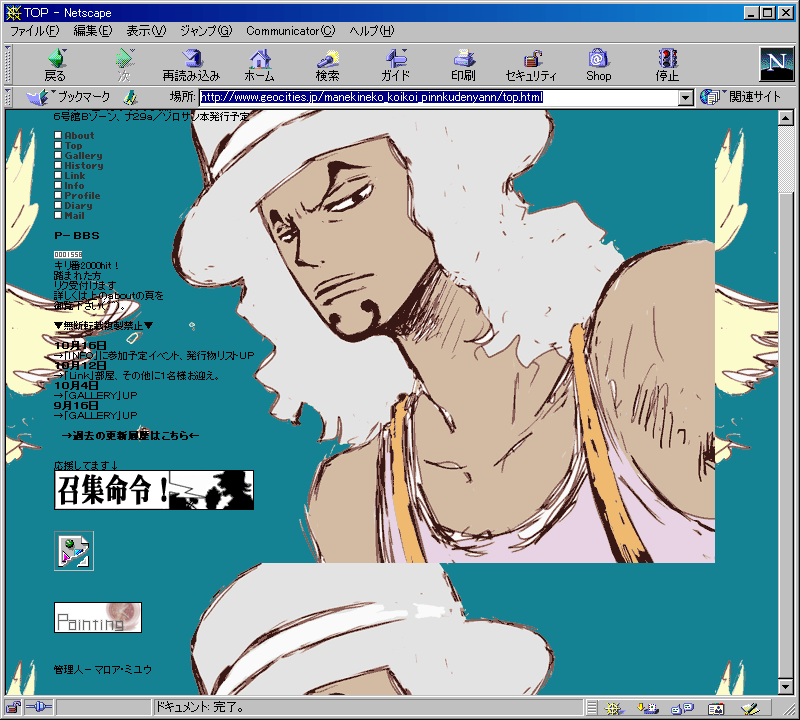The height and width of the screenshot is (720, 800).
Task: Follow the About link
Action: 79,136
